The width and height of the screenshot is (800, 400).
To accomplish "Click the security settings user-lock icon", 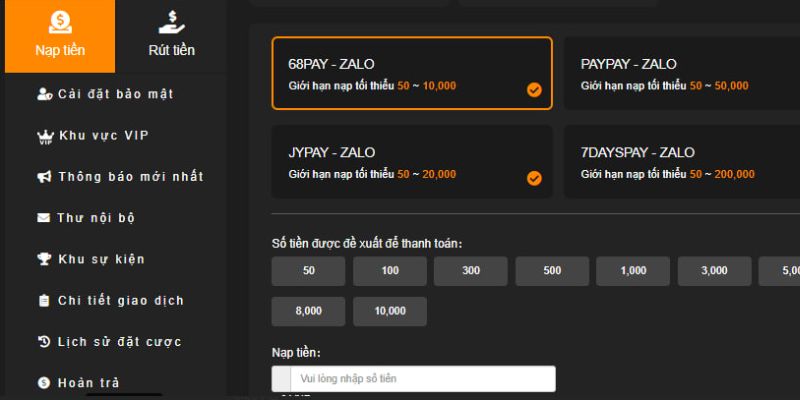I will 45,94.
